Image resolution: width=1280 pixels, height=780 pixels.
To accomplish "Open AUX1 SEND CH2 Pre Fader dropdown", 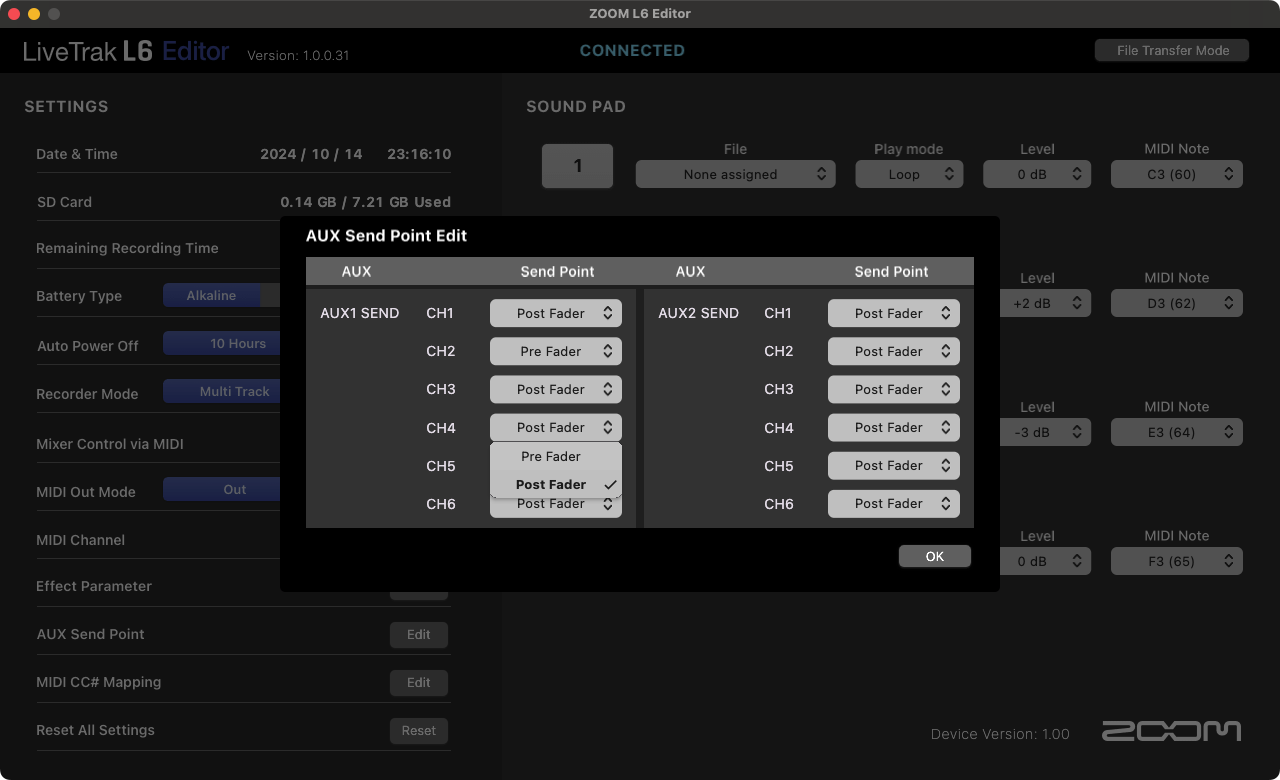I will click(x=556, y=351).
